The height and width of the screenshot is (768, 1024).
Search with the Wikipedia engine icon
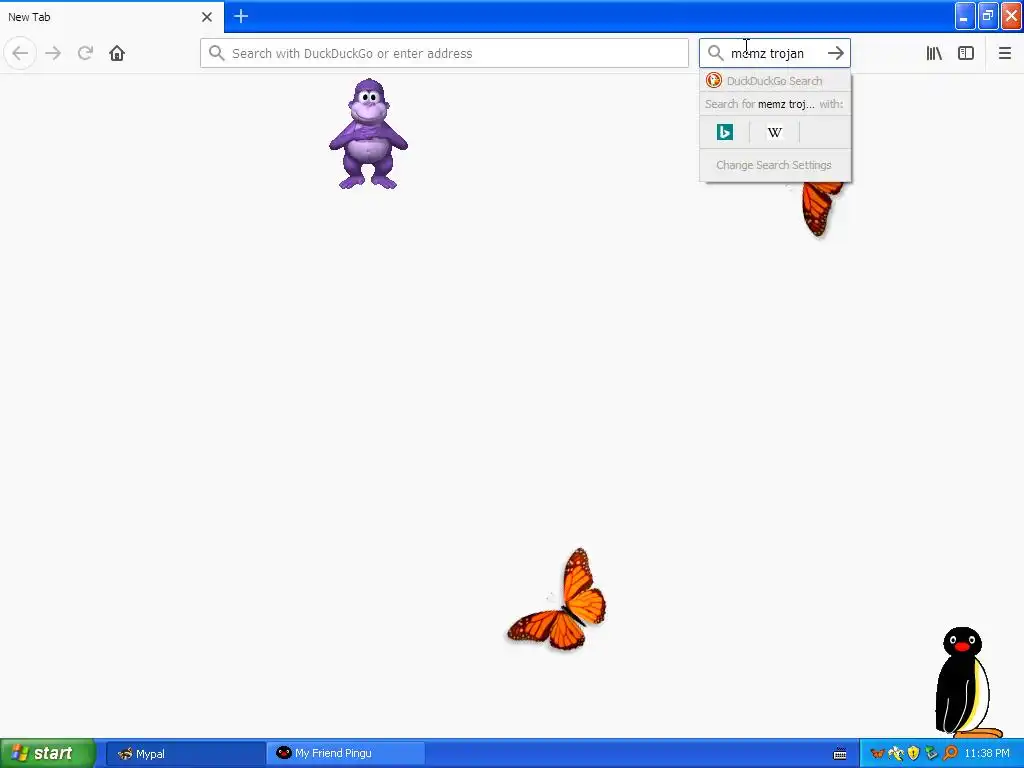(775, 132)
